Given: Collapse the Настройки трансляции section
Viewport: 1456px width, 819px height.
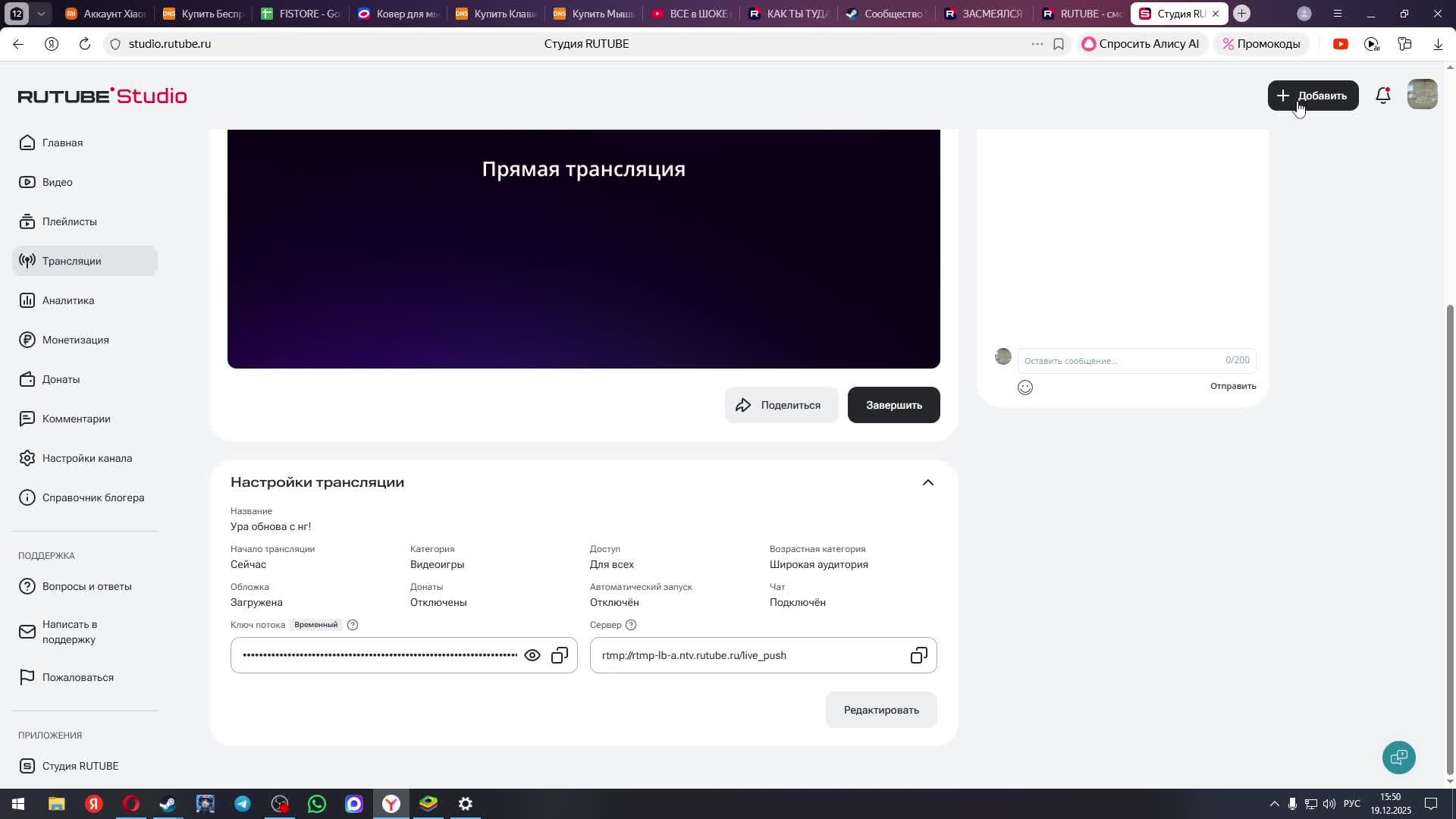Looking at the screenshot, I should tap(928, 482).
